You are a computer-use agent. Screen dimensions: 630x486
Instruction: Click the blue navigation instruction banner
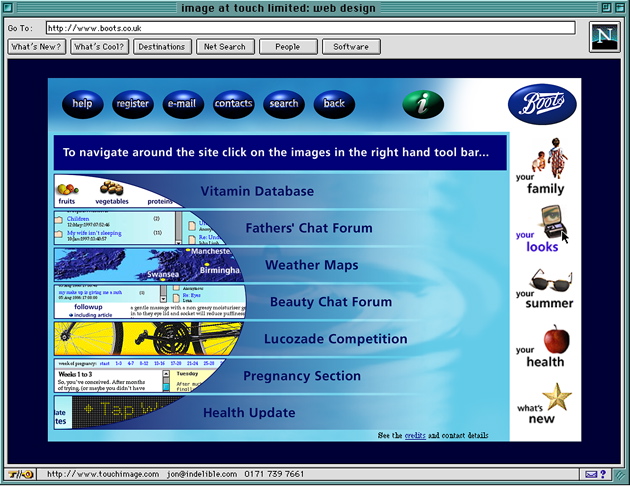click(x=280, y=153)
